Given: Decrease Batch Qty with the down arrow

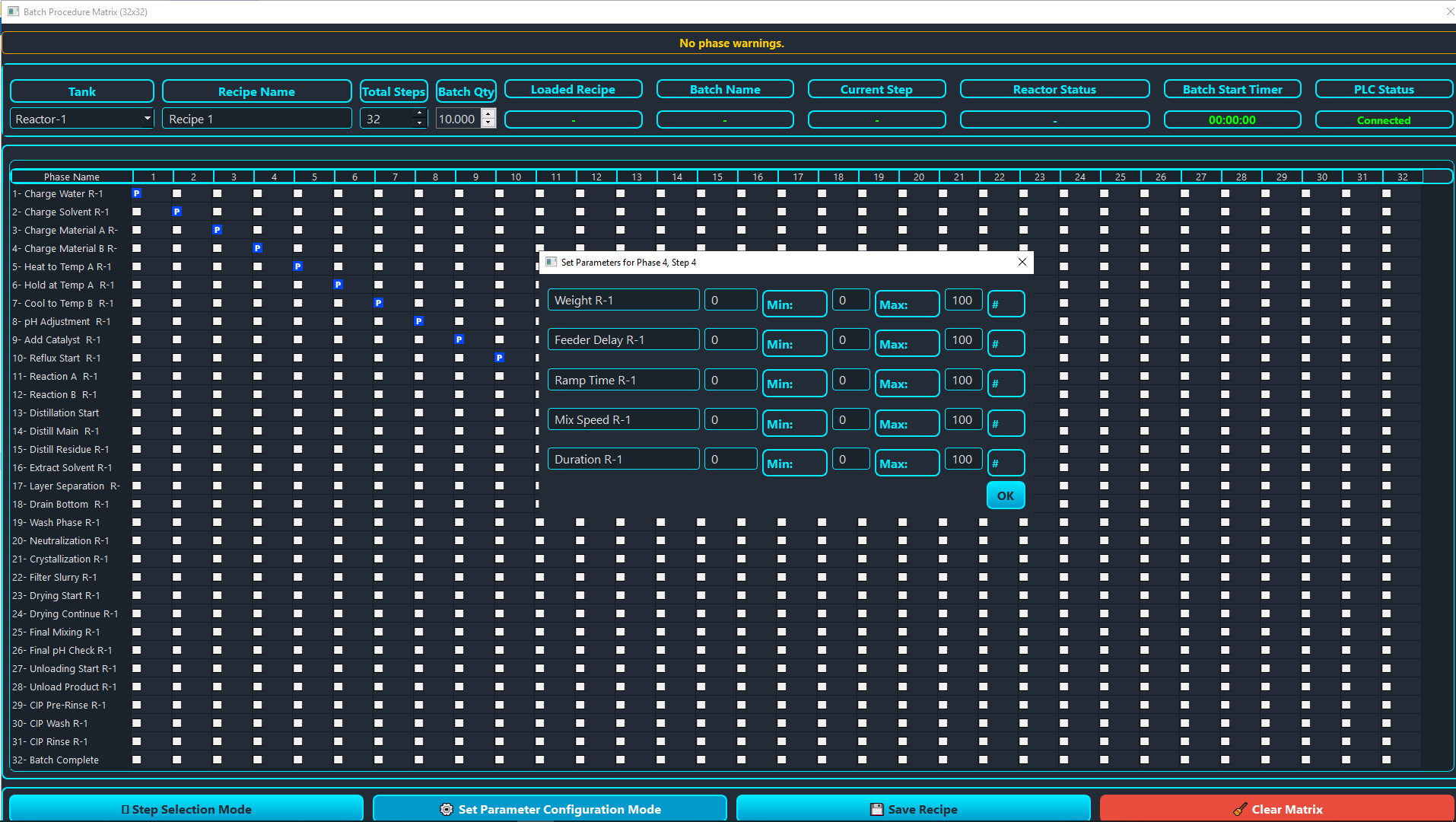Looking at the screenshot, I should pos(488,123).
